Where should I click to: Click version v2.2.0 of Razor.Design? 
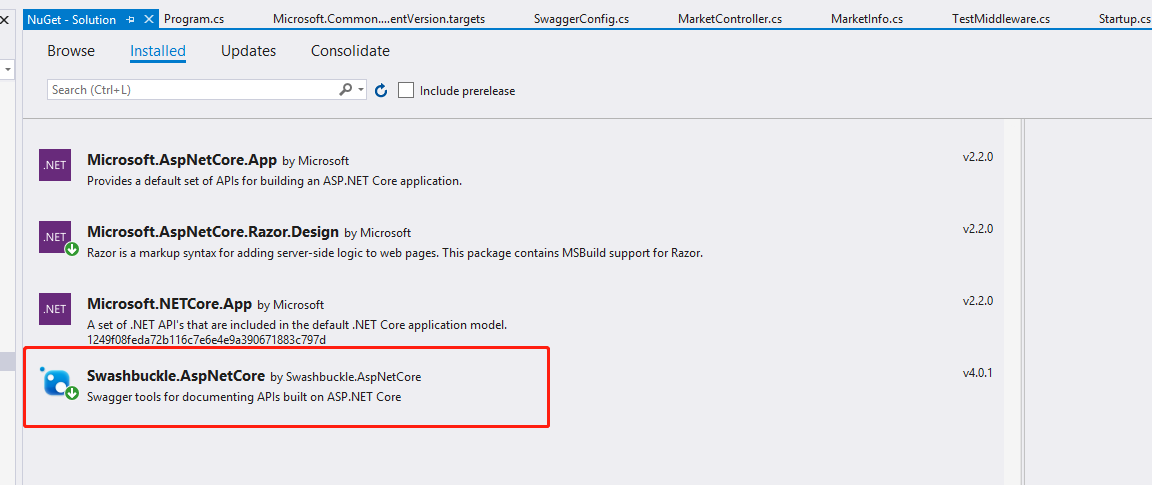pyautogui.click(x=978, y=229)
